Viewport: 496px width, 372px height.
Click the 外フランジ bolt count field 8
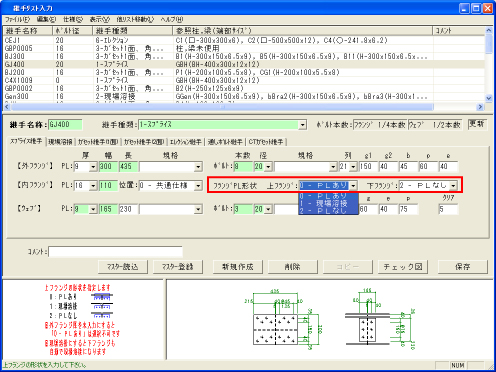click(243, 167)
